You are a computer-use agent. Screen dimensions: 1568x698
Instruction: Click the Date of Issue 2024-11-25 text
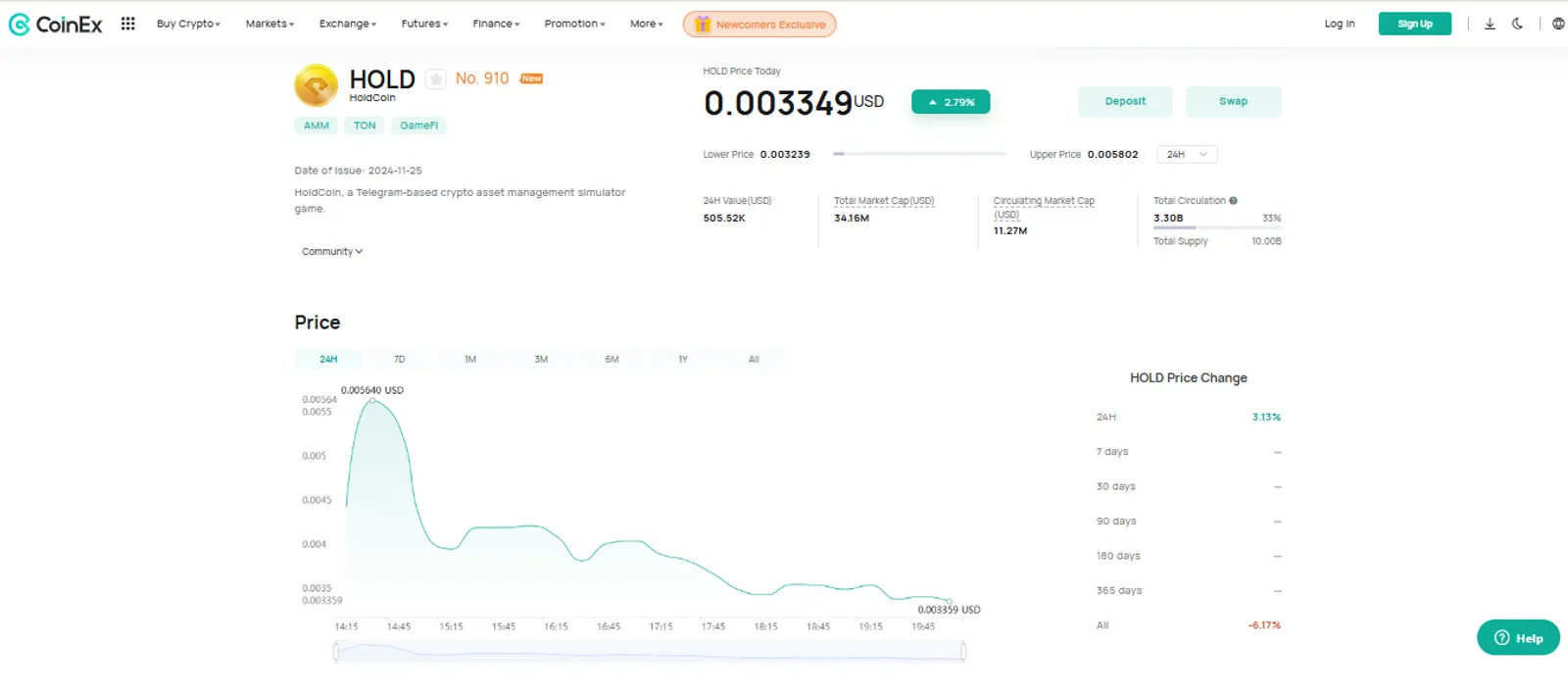click(x=358, y=171)
